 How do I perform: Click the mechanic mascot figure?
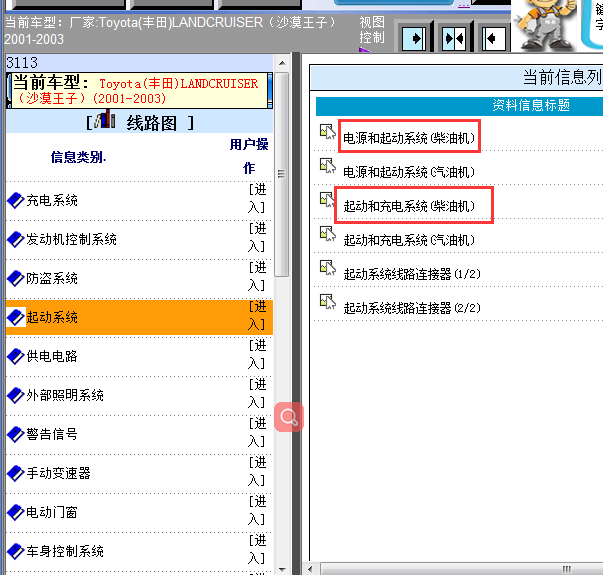tap(545, 24)
